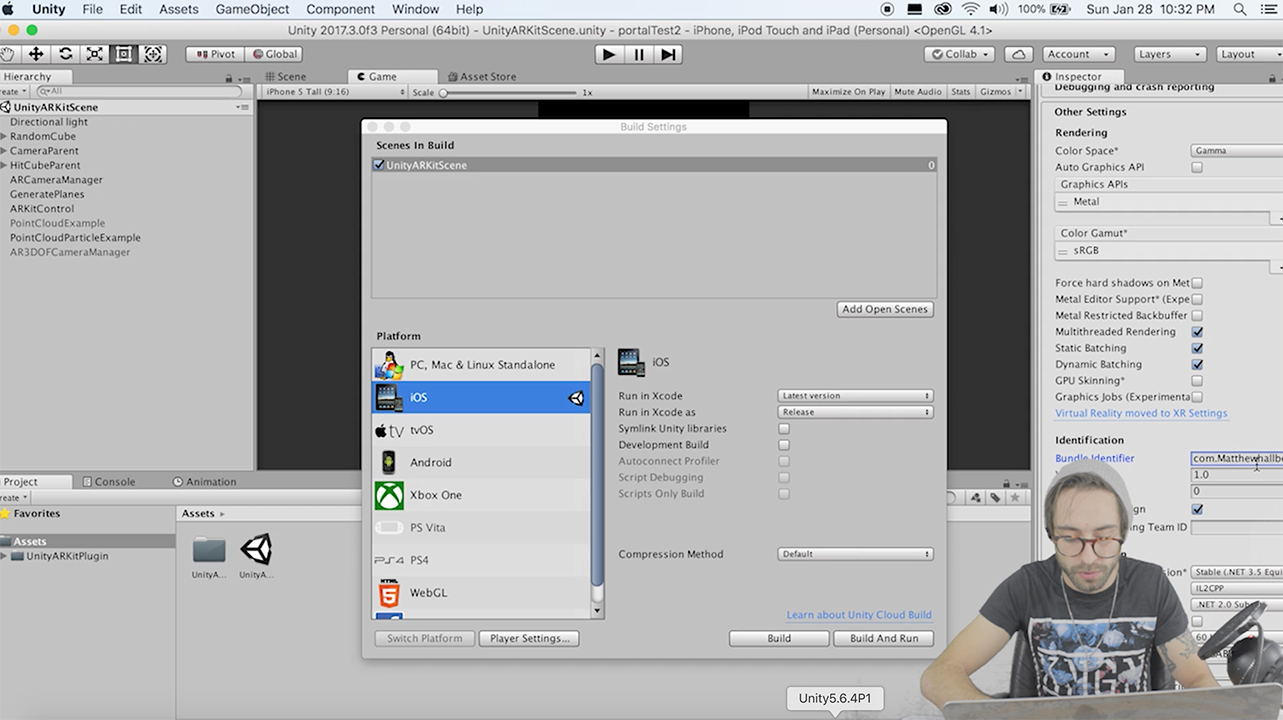Screen dimensions: 1283x720
Task: Adjust the Game view Scale slider
Action: (509, 92)
